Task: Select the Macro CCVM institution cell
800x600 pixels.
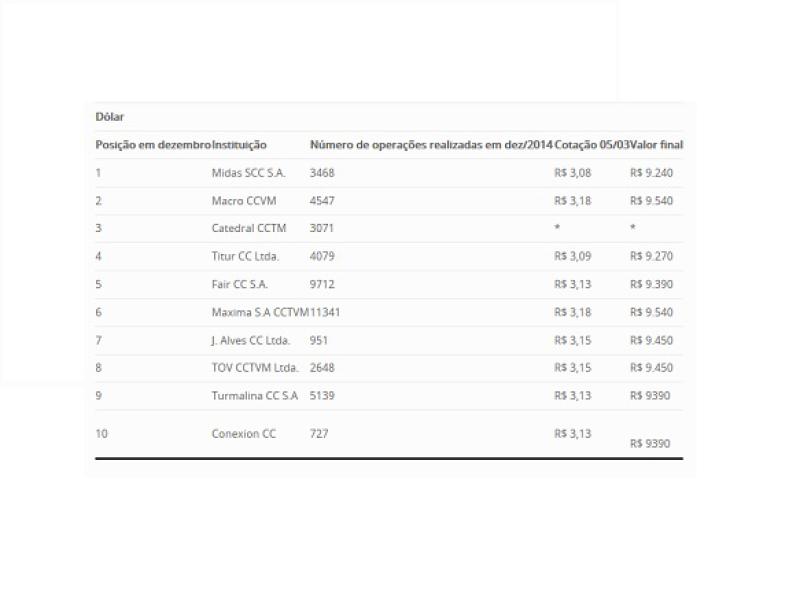Action: click(x=243, y=201)
